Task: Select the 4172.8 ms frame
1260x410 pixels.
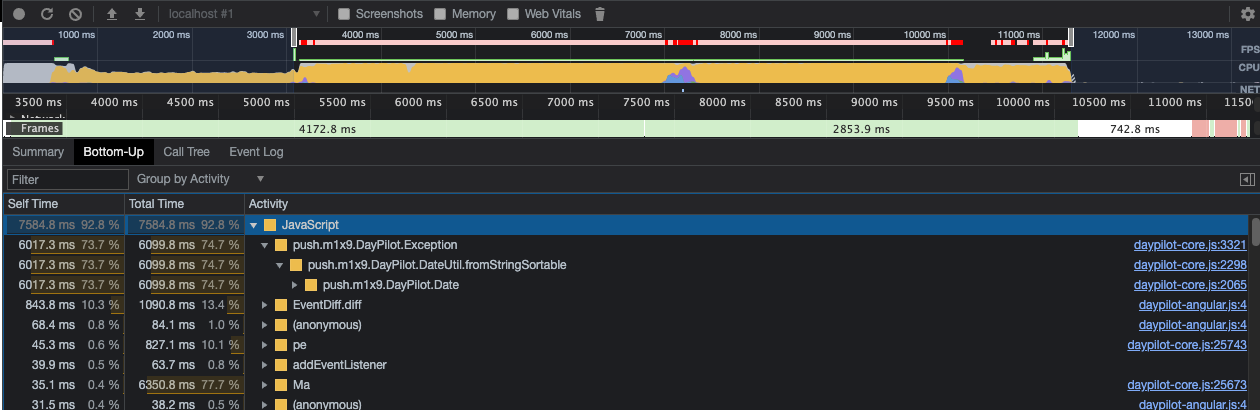Action: point(327,129)
